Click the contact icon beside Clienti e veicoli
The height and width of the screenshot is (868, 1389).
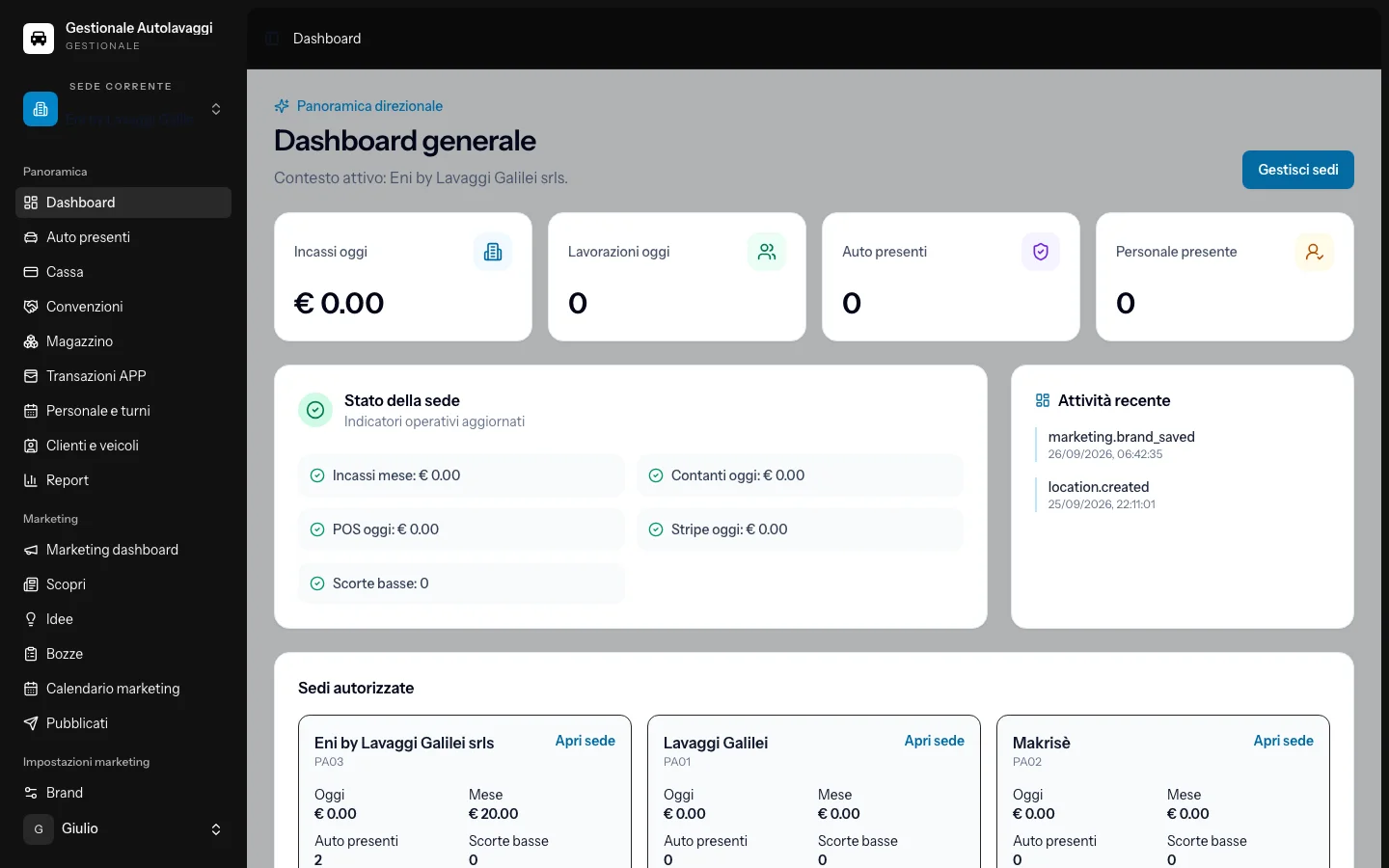click(31, 446)
